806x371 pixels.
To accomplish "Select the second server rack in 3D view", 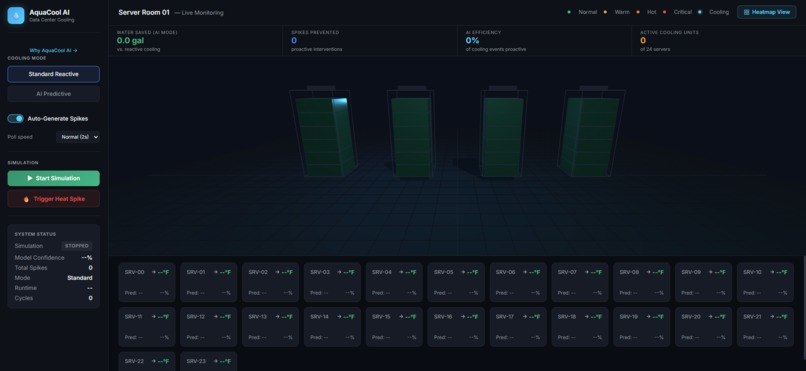I will coord(411,132).
